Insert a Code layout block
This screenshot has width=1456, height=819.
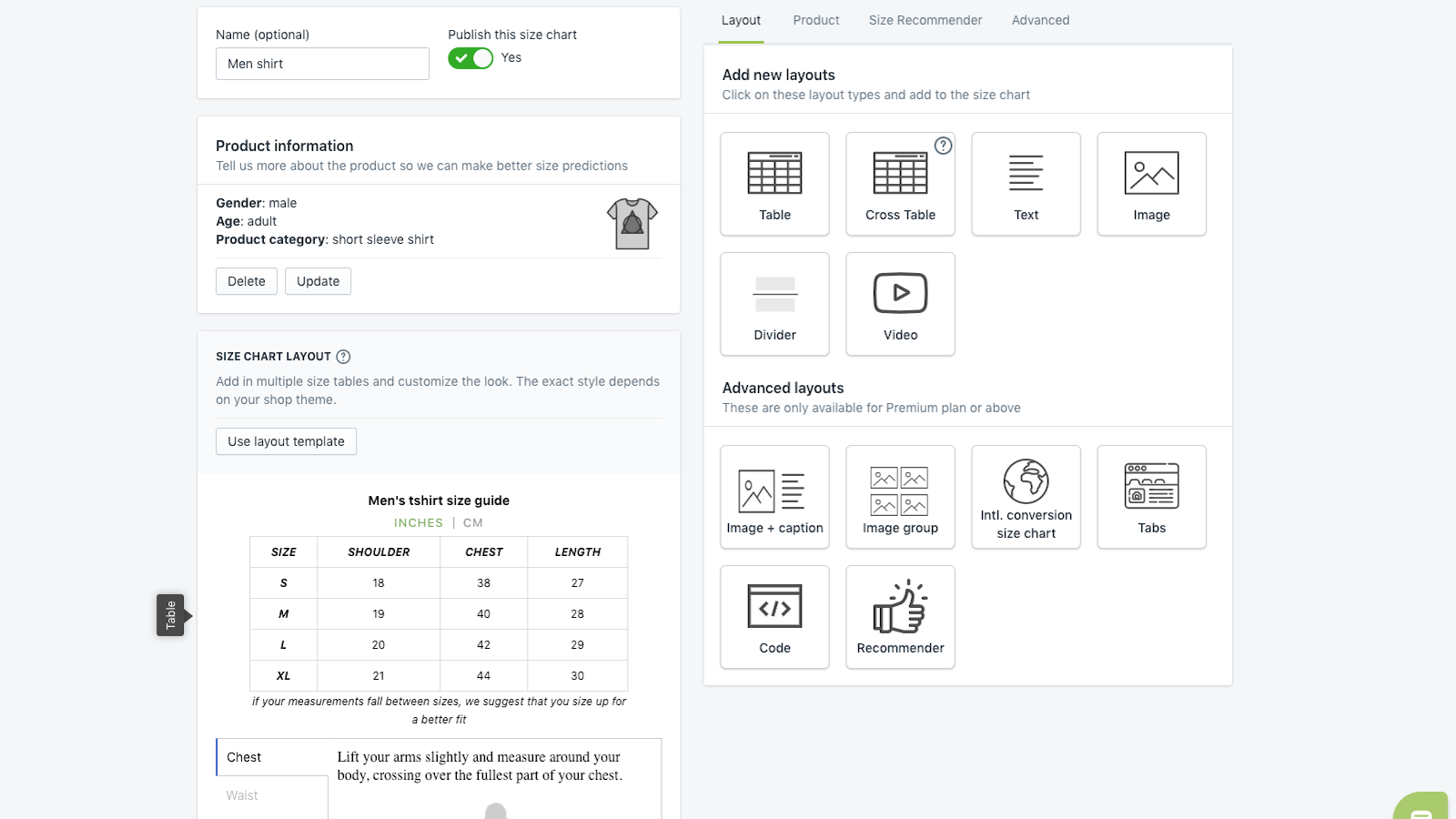774,617
